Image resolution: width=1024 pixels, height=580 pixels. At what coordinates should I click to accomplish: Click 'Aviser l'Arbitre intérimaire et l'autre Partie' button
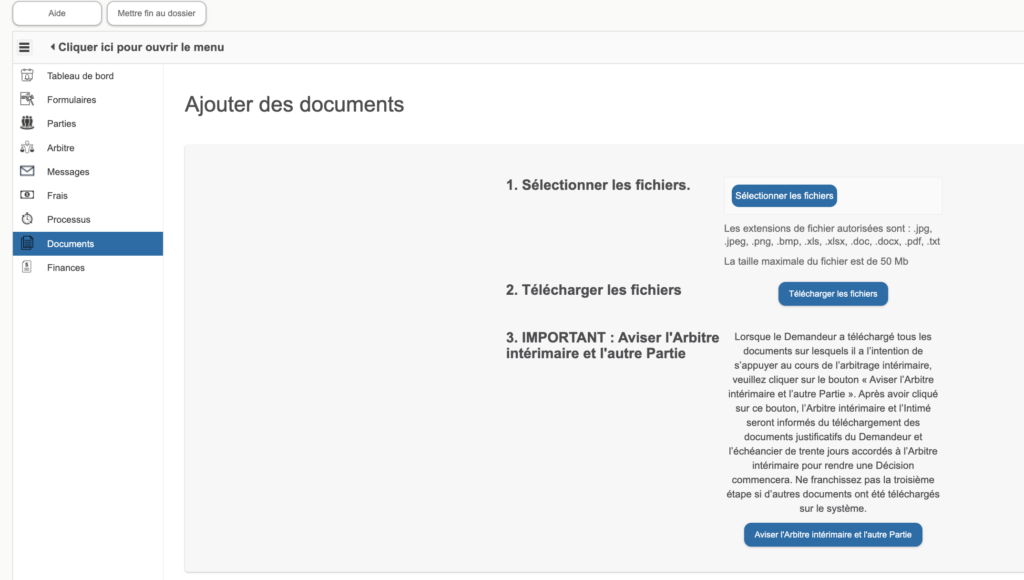[x=833, y=535]
